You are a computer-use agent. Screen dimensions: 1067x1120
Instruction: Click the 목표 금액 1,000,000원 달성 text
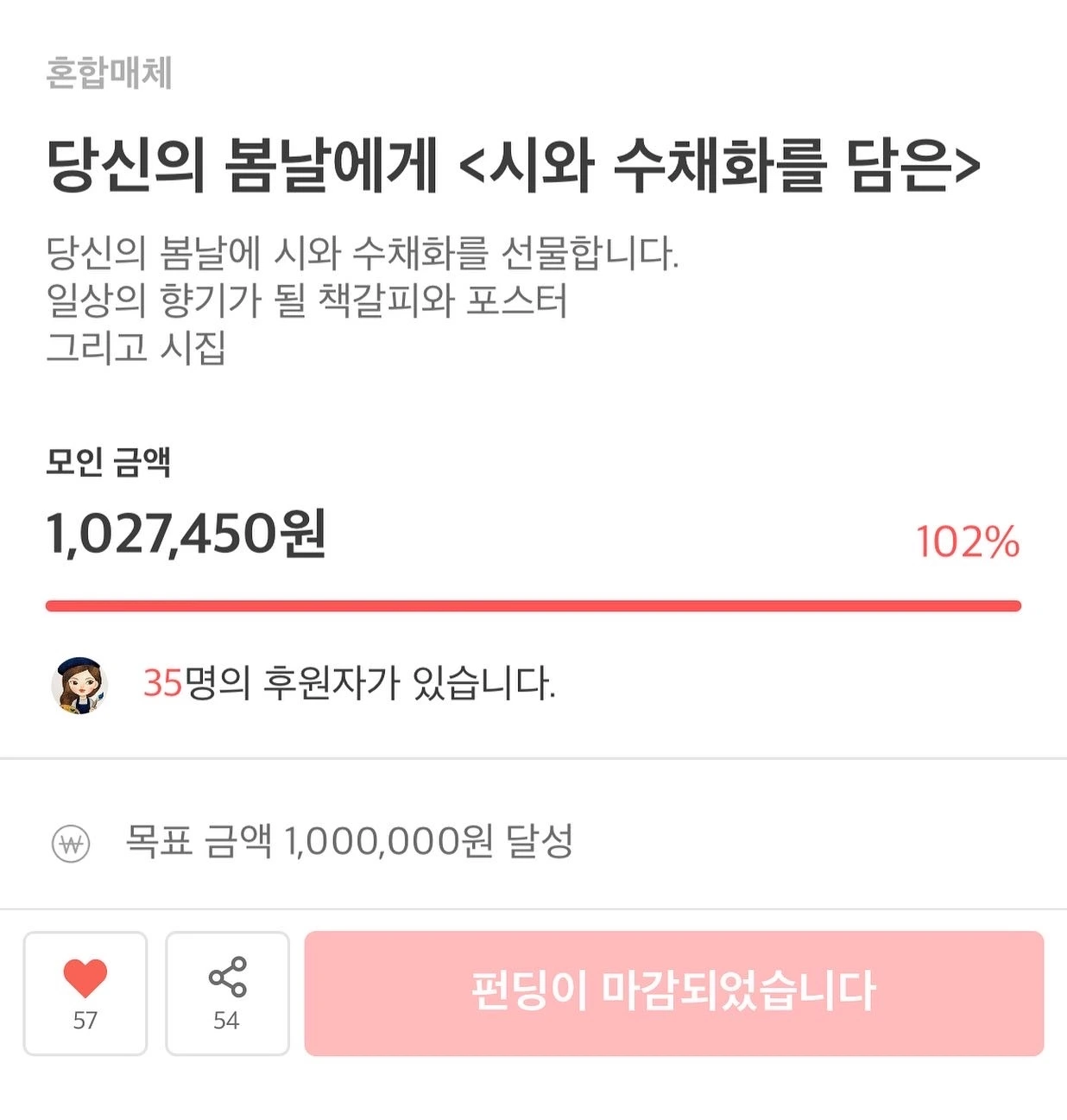350,840
